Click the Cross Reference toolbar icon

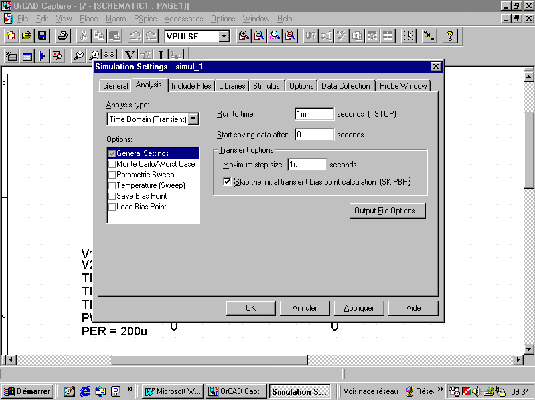point(373,36)
